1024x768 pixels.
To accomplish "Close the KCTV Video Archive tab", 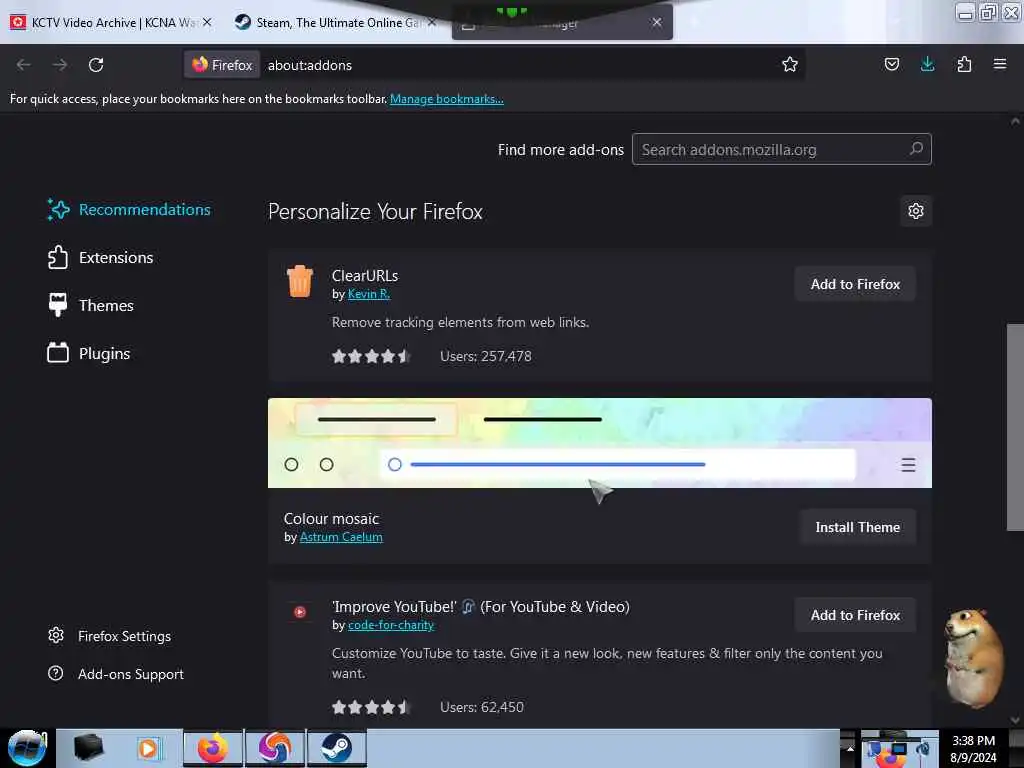I will click(207, 22).
